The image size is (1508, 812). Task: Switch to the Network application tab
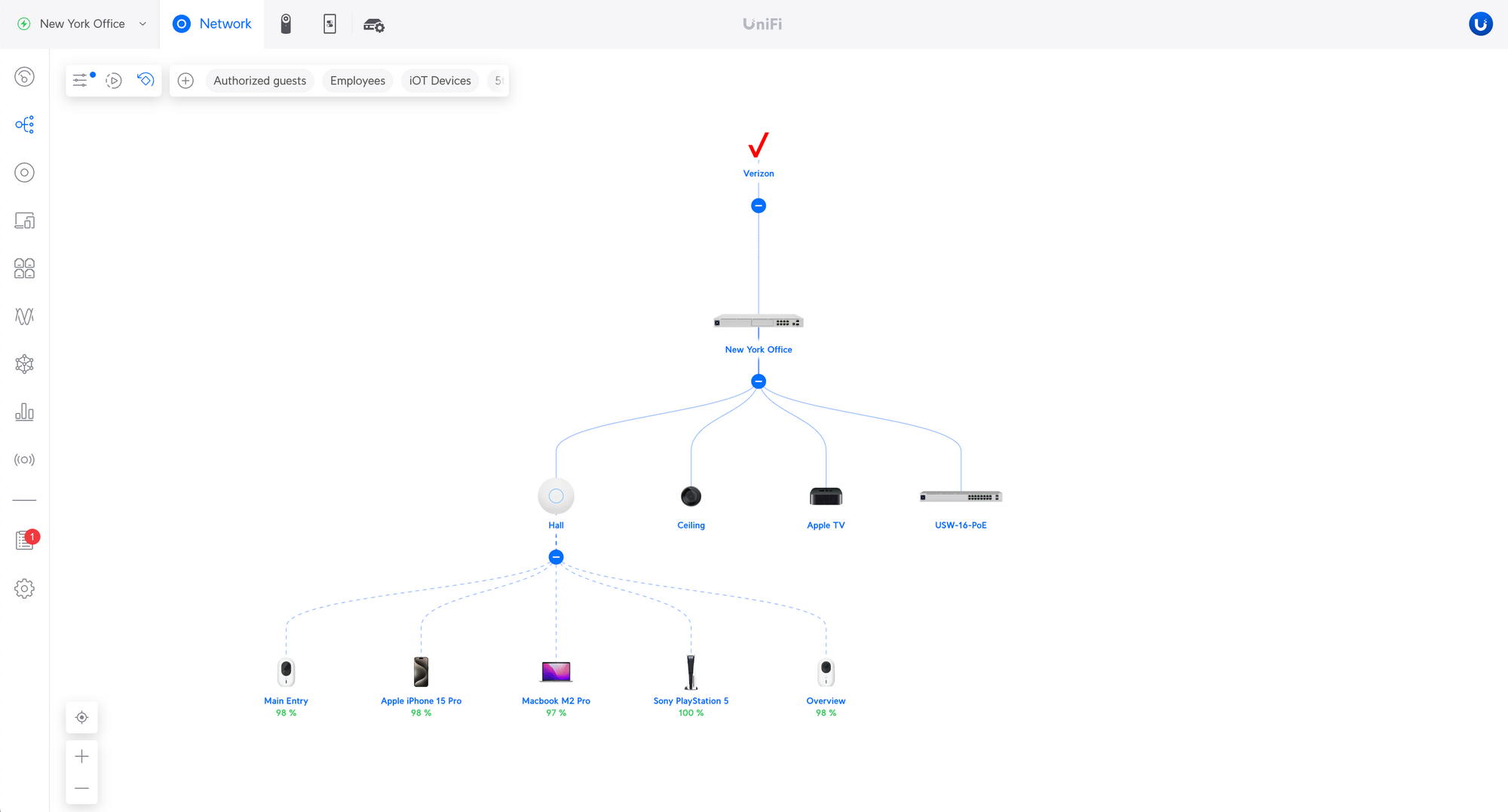[x=212, y=24]
